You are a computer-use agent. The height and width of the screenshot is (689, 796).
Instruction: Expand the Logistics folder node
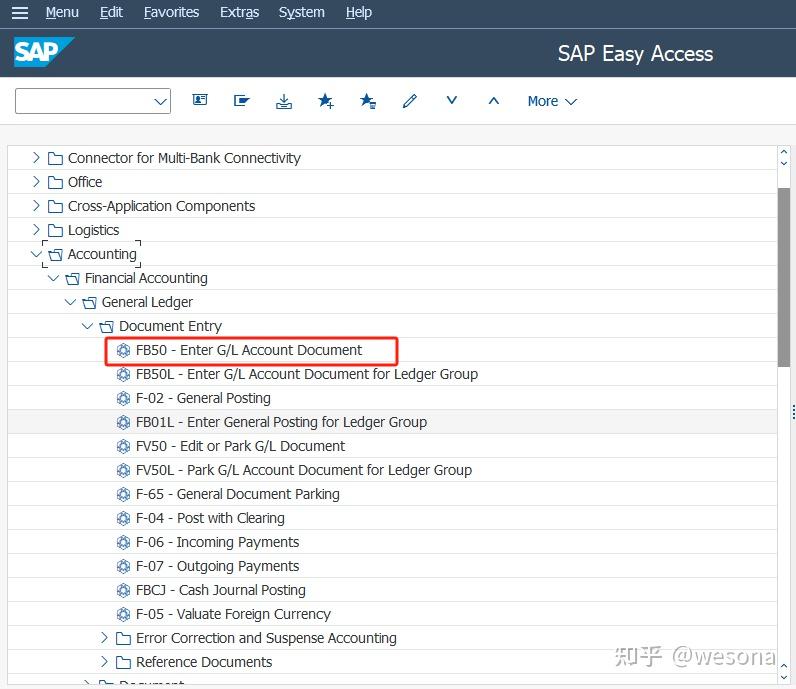36,229
